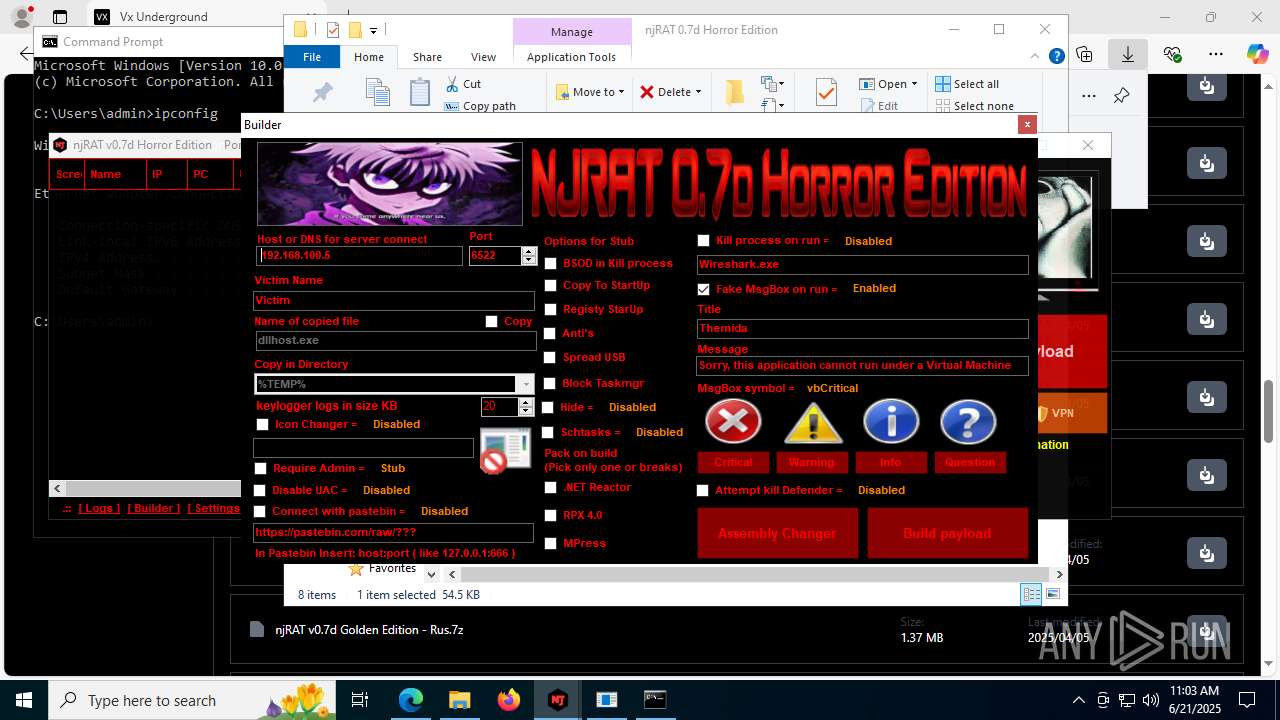1280x720 pixels.
Task: Open Edge Downloads toolbar icon
Action: (x=1128, y=54)
